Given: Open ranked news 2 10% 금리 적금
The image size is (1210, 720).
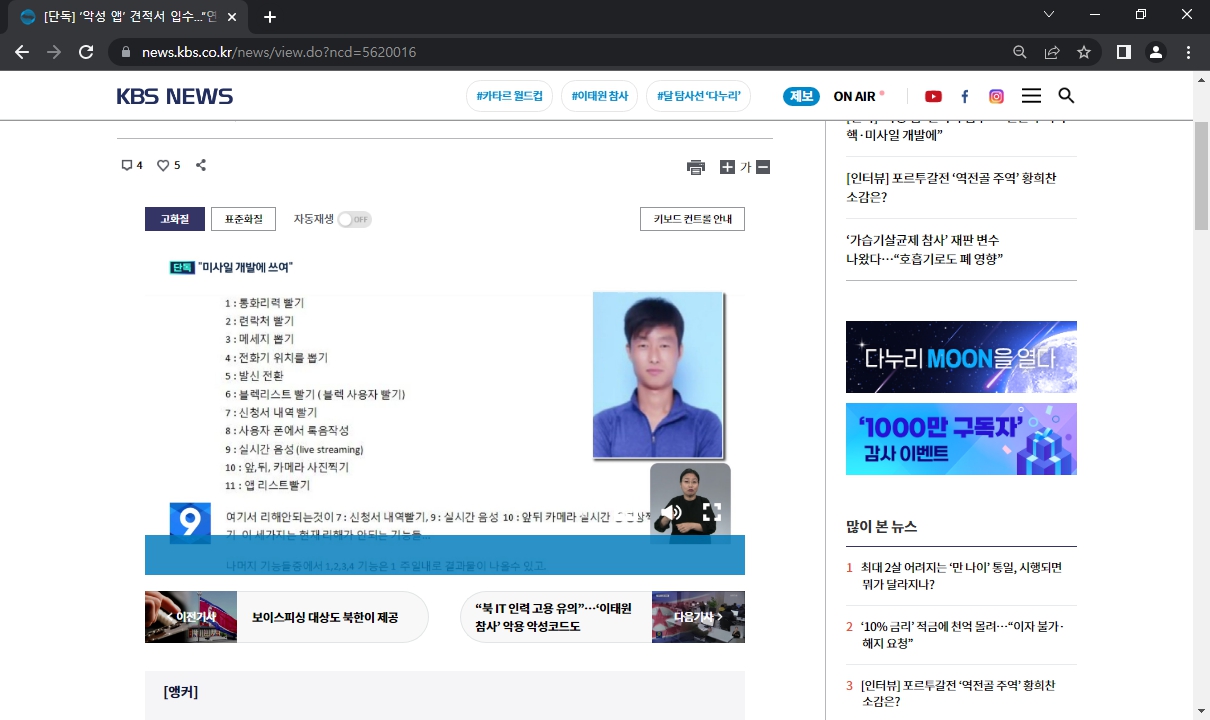Looking at the screenshot, I should pyautogui.click(x=961, y=634).
